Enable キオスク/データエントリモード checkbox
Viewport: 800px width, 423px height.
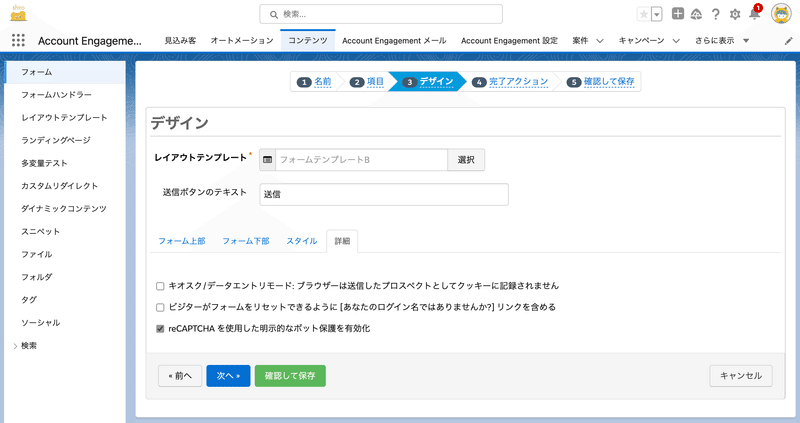point(160,286)
